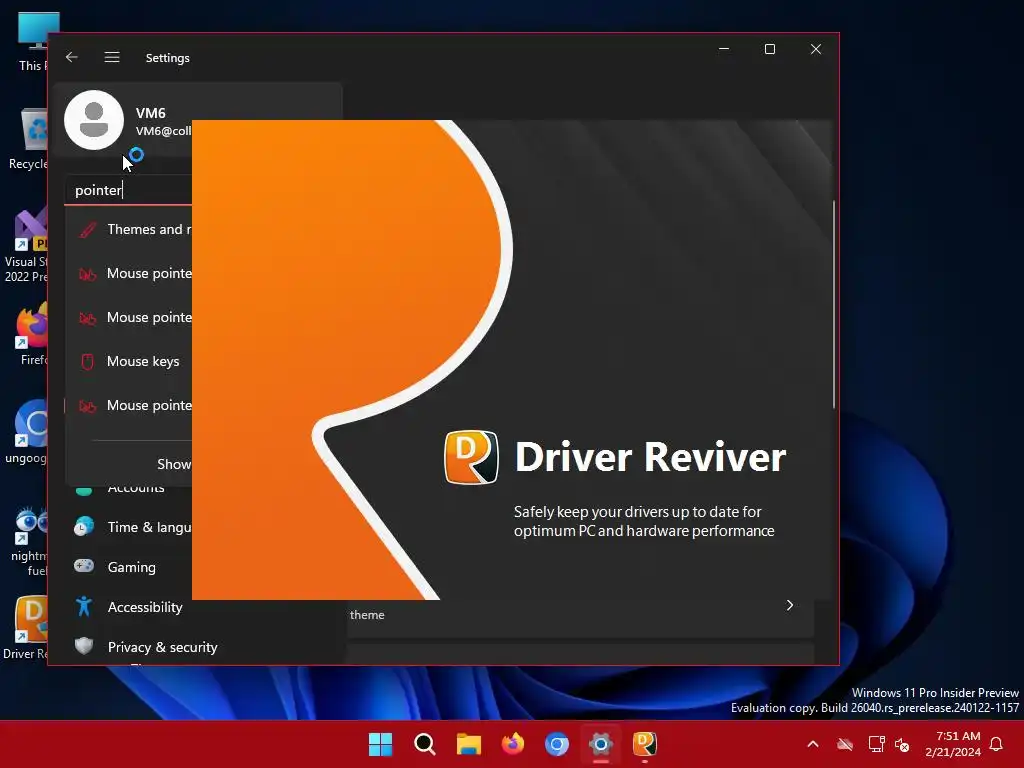The image size is (1024, 768).
Task: Open the Windows Start menu
Action: tap(380, 744)
